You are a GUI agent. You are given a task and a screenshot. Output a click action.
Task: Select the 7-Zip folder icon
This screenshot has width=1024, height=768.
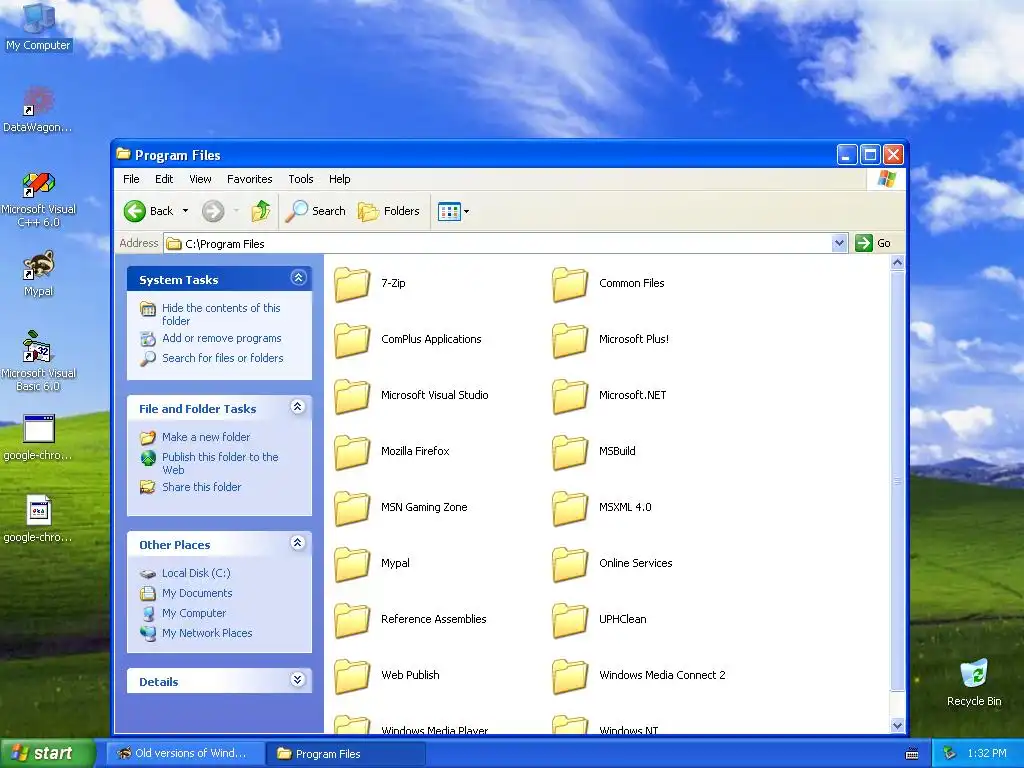pyautogui.click(x=352, y=284)
